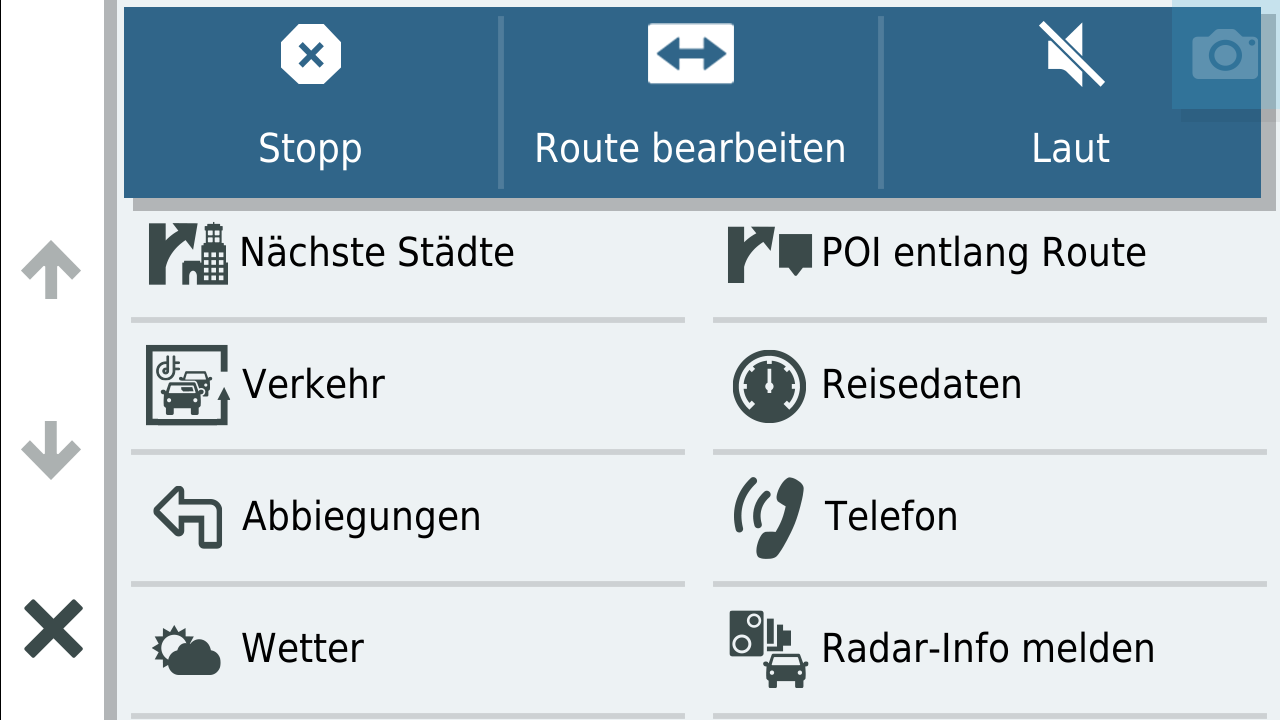Tap the Reisedaten gauge icon

pos(769,386)
